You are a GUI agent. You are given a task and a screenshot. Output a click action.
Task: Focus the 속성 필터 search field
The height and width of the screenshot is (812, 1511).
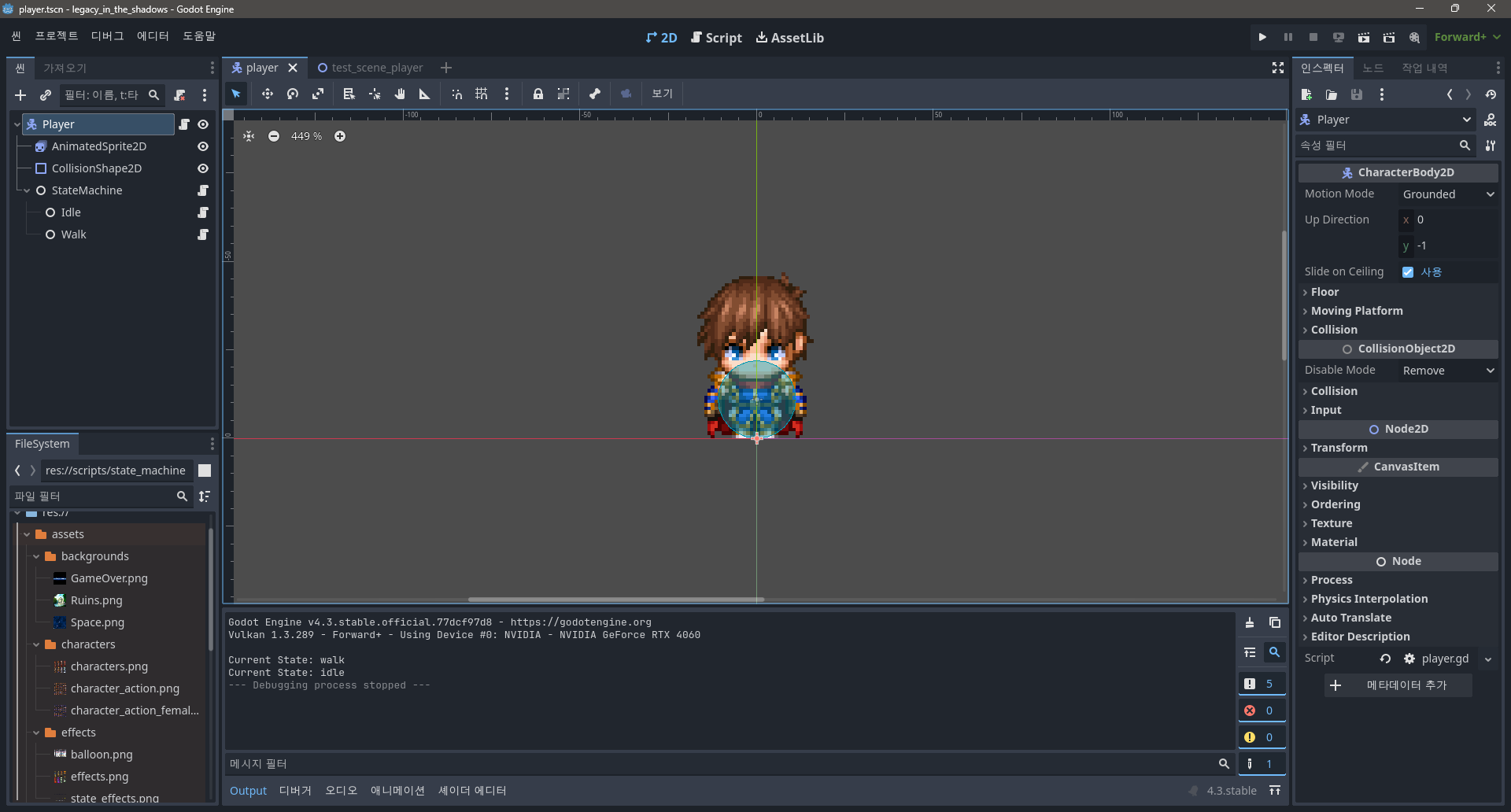pyautogui.click(x=1385, y=146)
